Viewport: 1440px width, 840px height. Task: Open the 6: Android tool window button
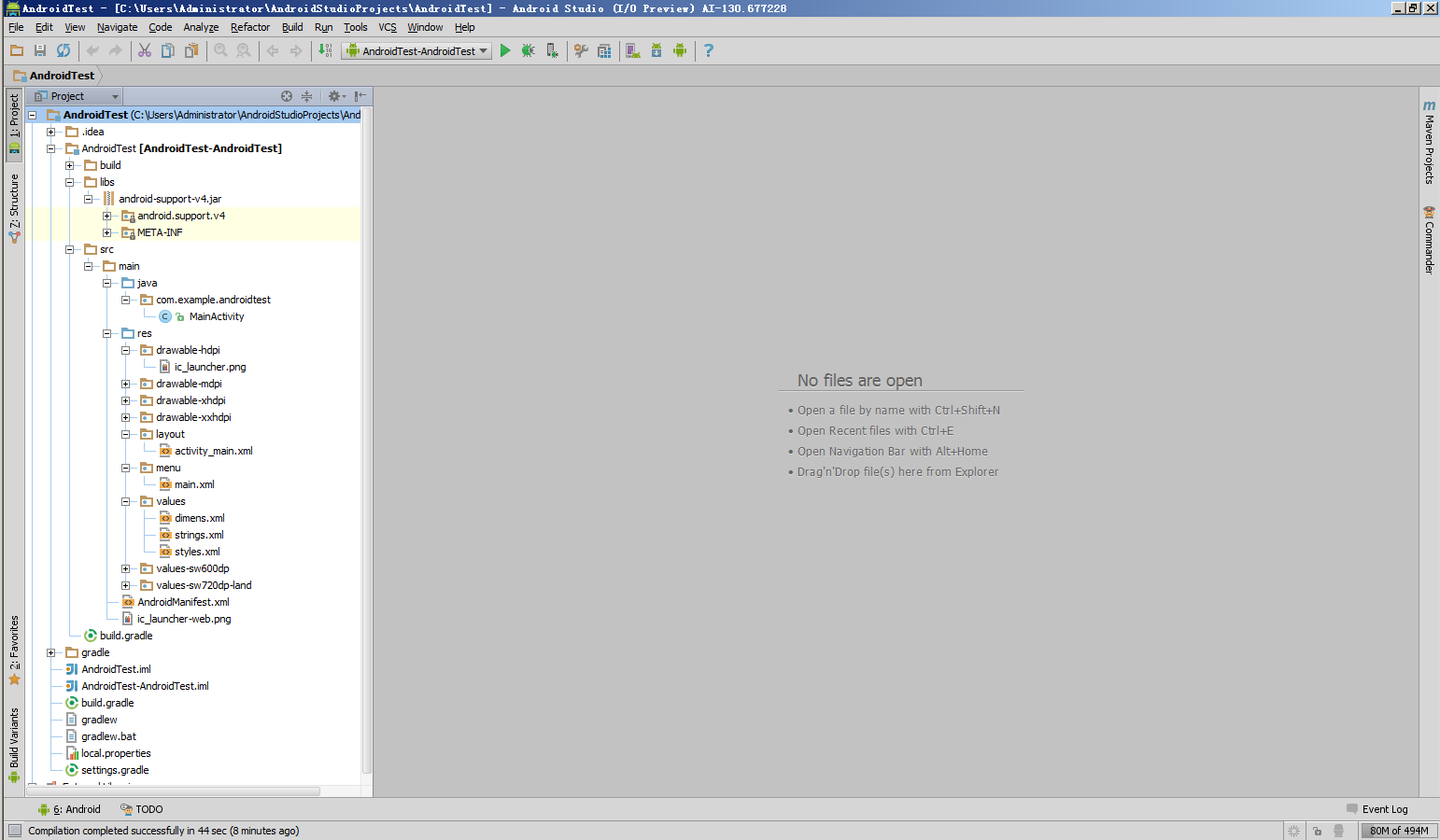[69, 809]
